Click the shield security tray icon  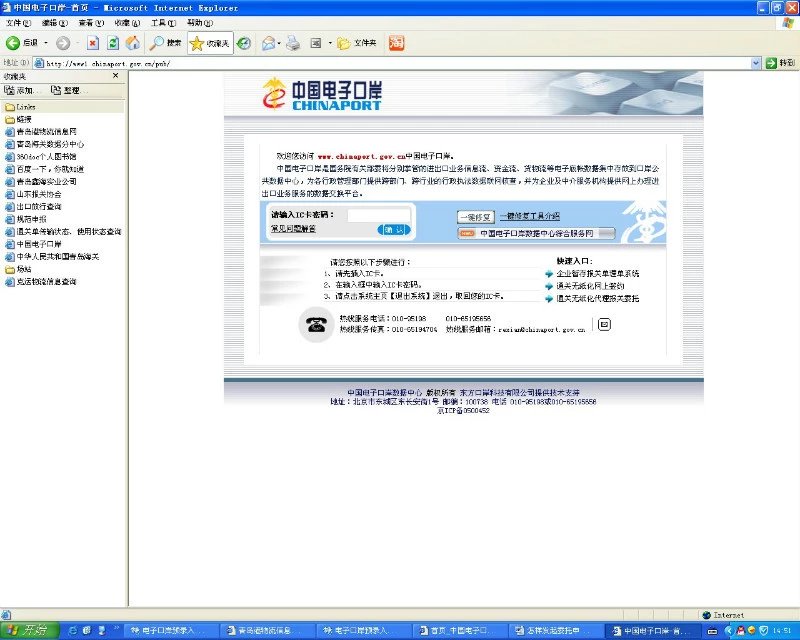click(764, 631)
